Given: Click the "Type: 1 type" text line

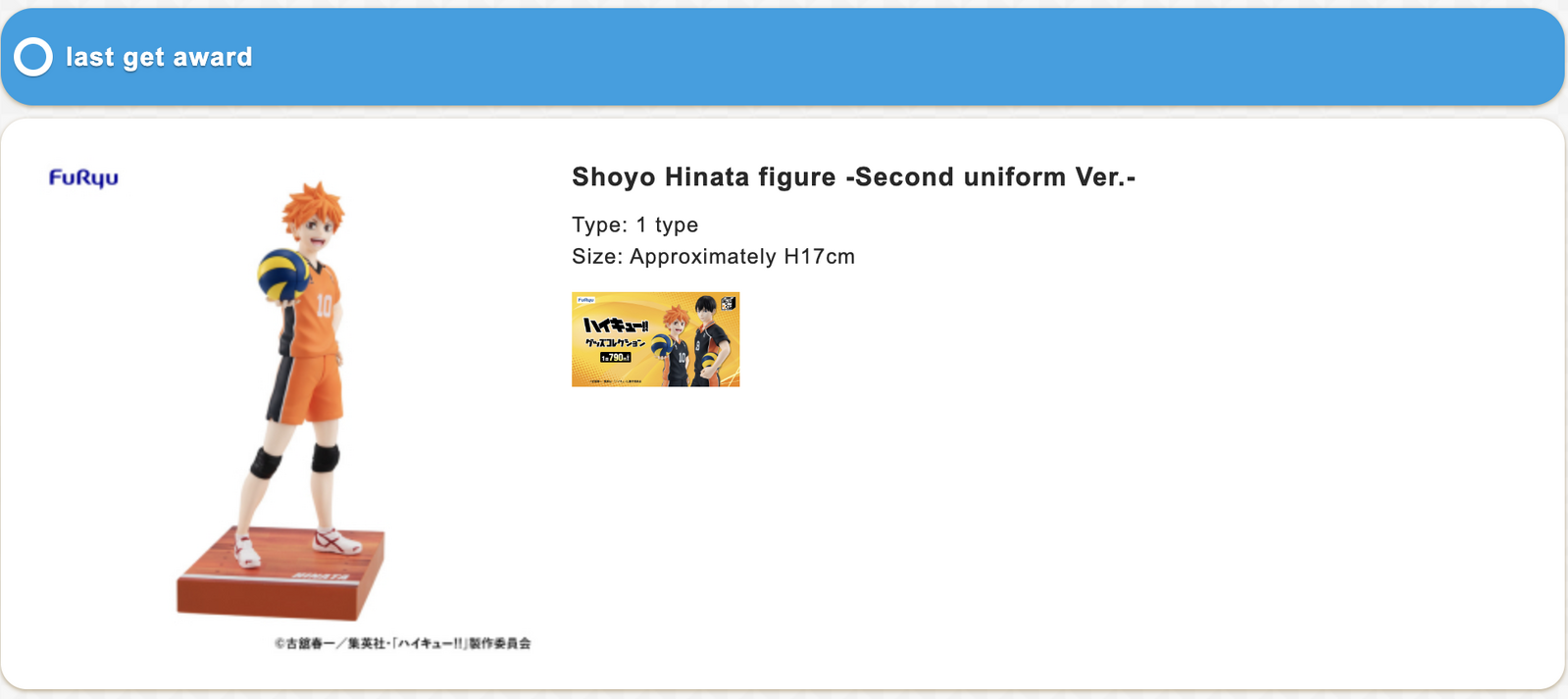Looking at the screenshot, I should pyautogui.click(x=635, y=225).
